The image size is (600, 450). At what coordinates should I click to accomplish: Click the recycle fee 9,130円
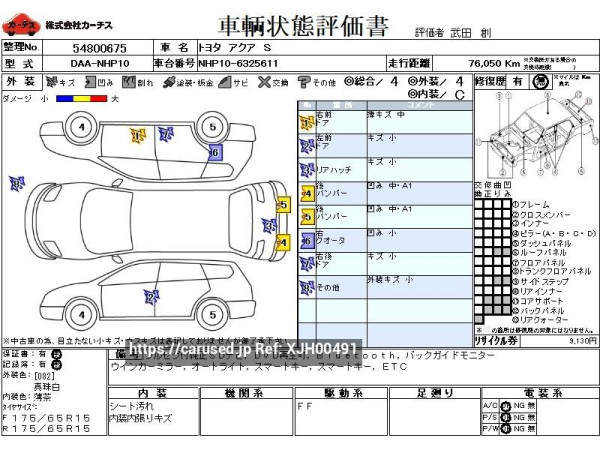[x=583, y=341]
